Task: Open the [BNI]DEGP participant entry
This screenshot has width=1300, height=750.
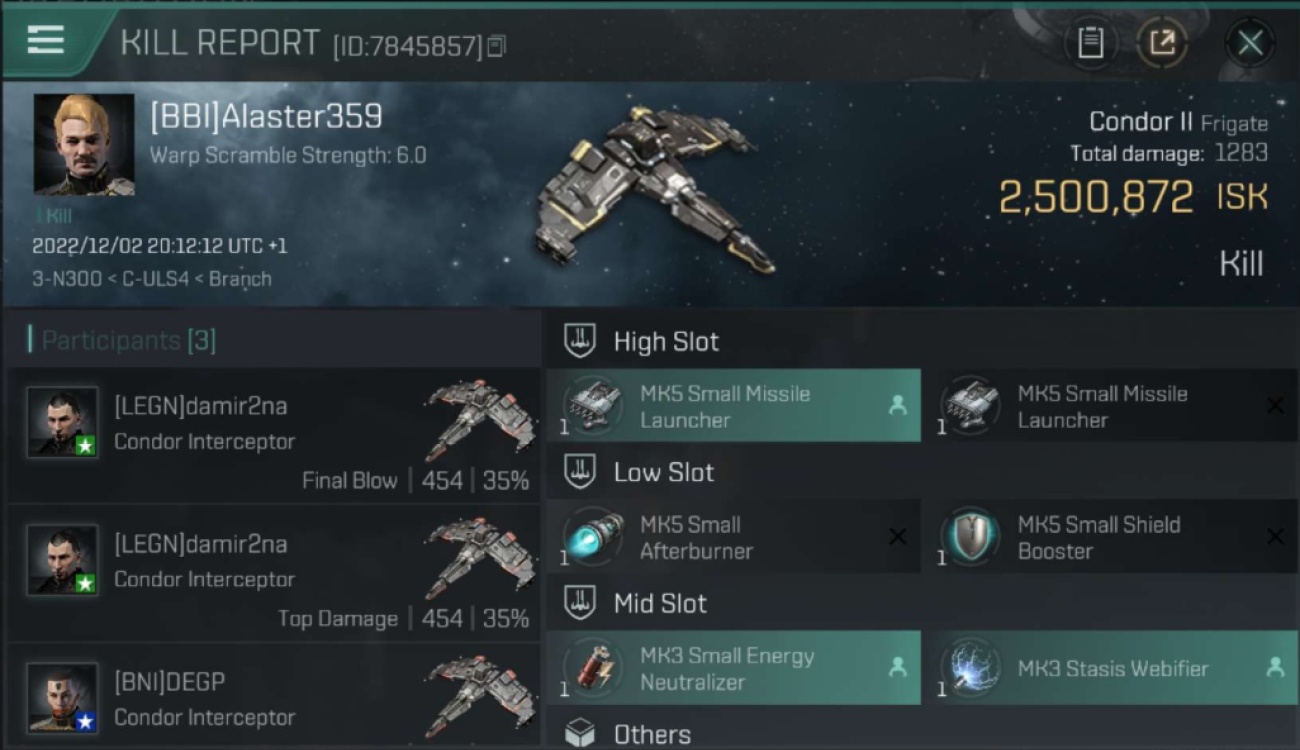Action: click(x=273, y=697)
